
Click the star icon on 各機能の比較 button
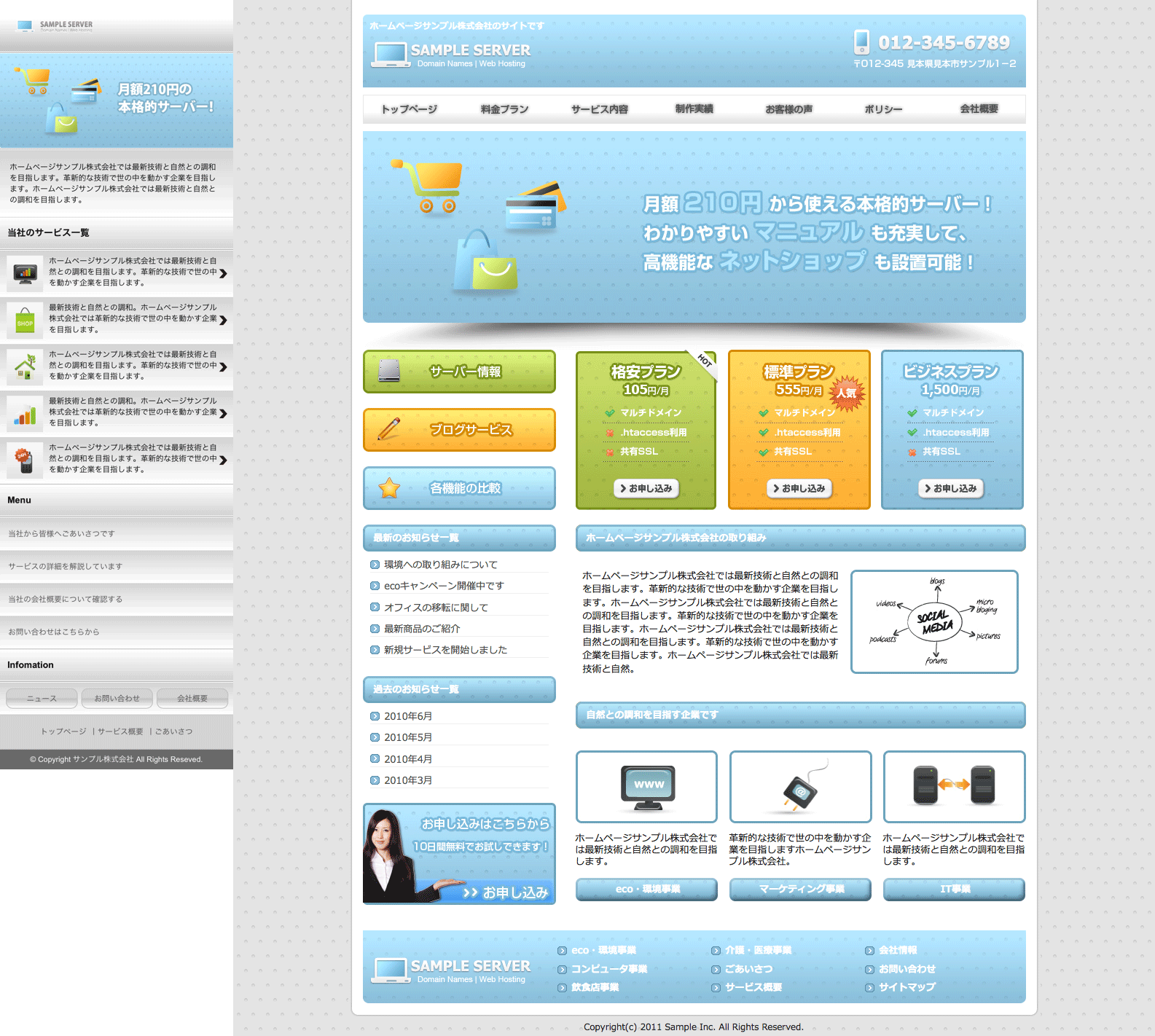point(389,488)
